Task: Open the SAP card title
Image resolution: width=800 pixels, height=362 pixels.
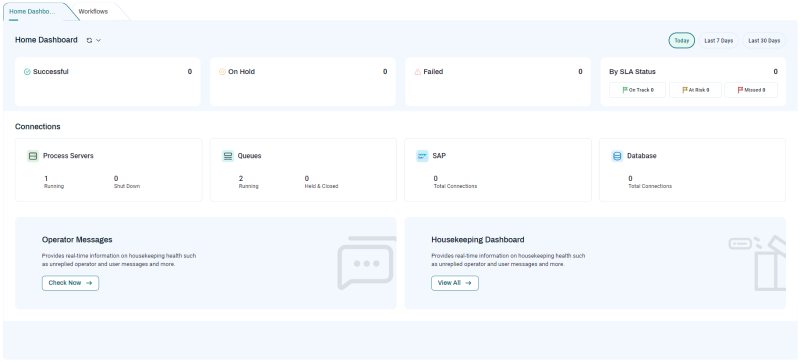Action: click(439, 156)
